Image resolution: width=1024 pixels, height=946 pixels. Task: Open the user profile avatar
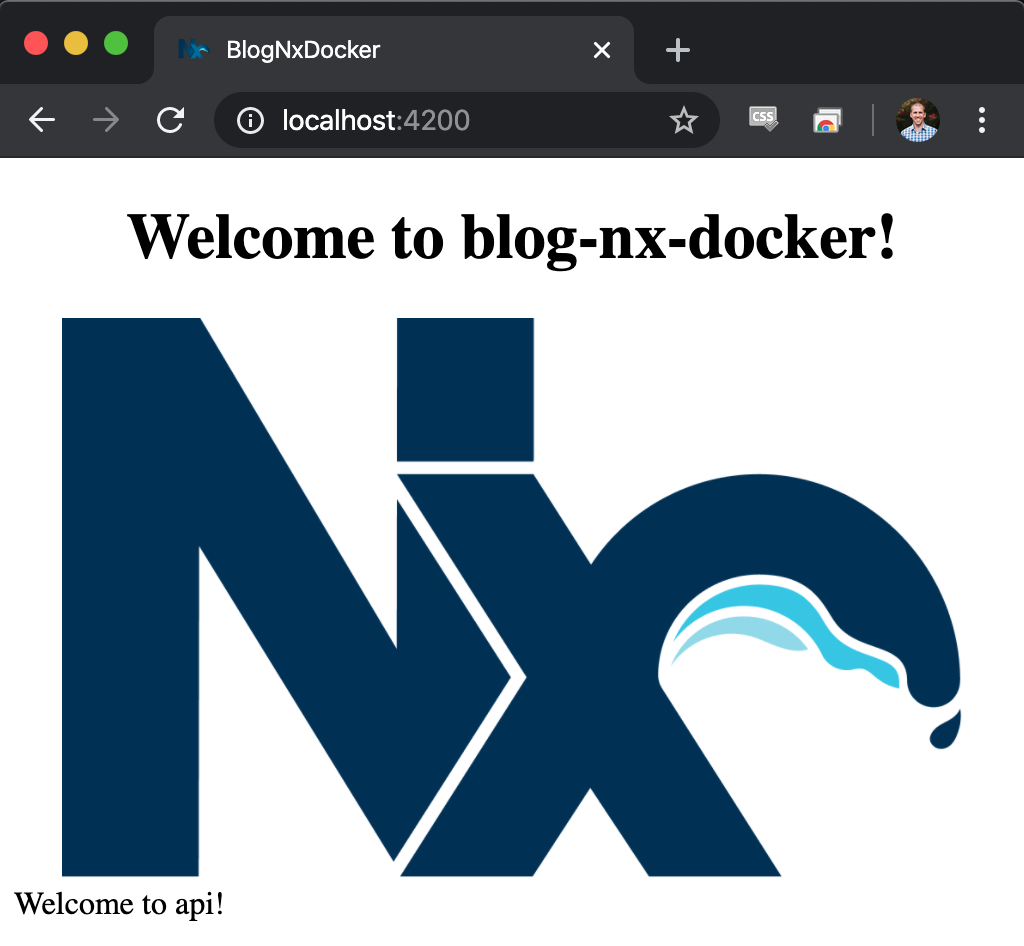pyautogui.click(x=918, y=120)
